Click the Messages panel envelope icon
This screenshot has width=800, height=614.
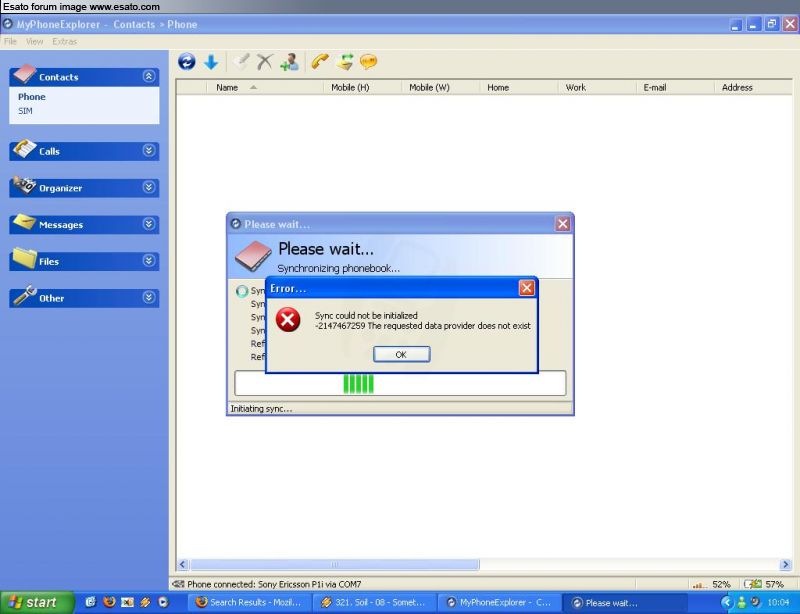tap(24, 222)
